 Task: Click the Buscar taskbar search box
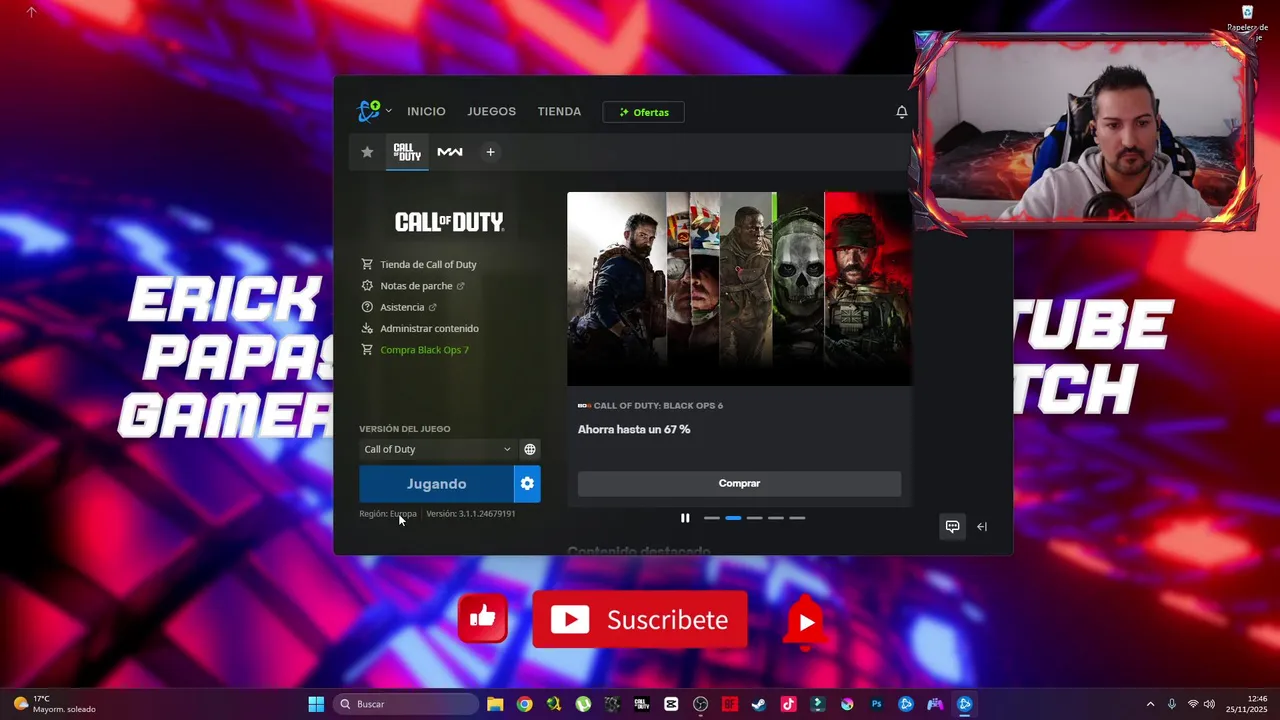(405, 704)
